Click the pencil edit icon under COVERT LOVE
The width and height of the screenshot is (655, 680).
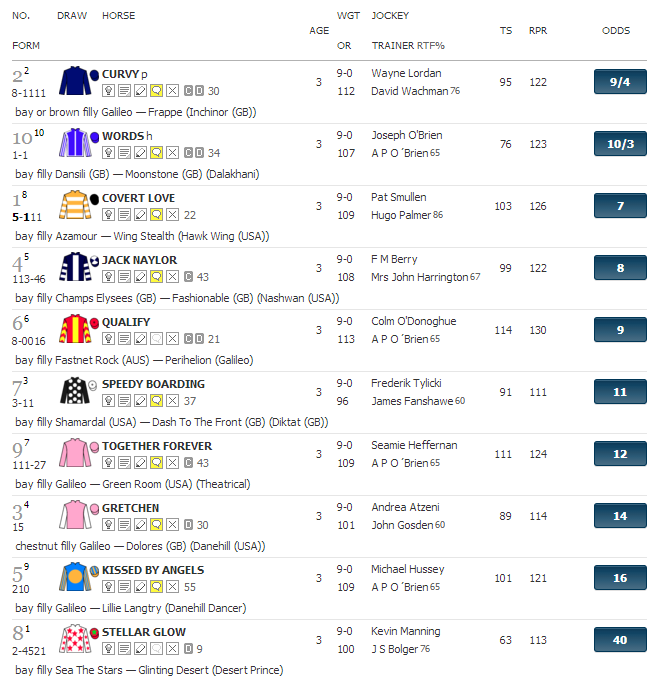(x=141, y=215)
